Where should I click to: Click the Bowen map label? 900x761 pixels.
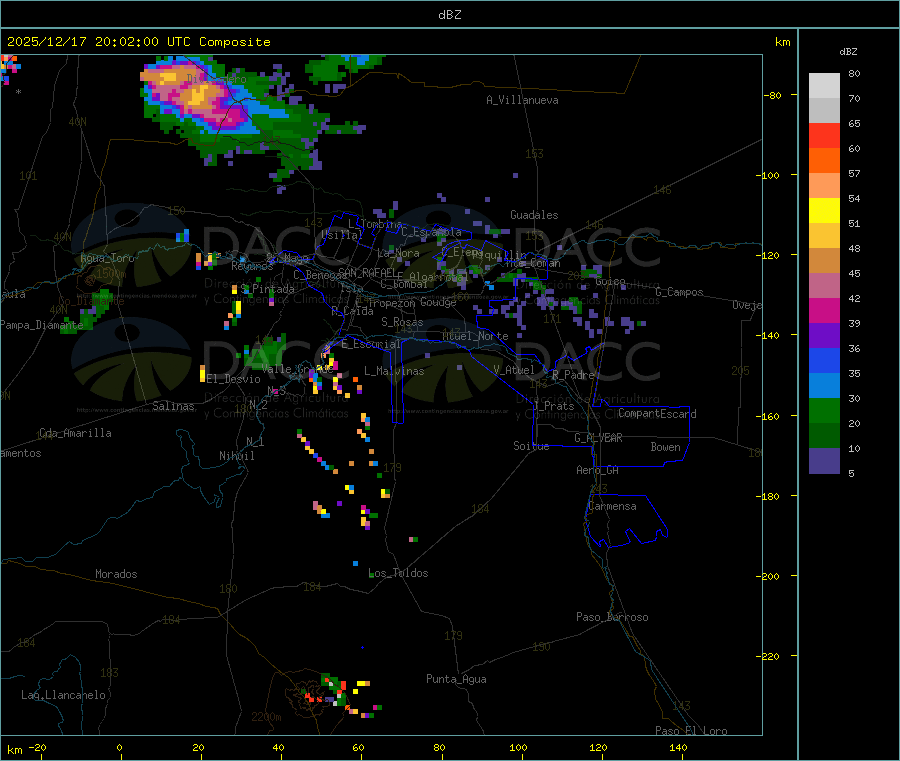click(x=666, y=447)
